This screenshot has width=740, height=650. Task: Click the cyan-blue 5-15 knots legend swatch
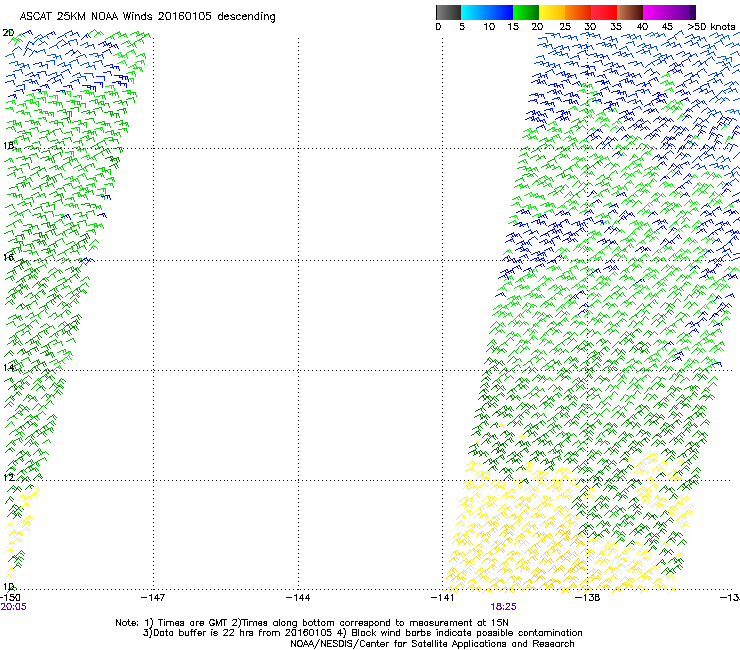tap(487, 12)
